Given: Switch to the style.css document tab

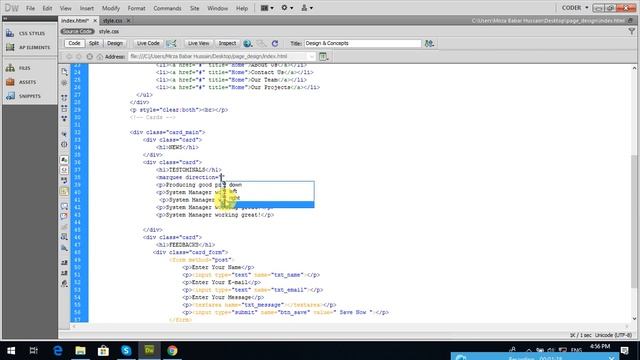Looking at the screenshot, I should (x=112, y=20).
